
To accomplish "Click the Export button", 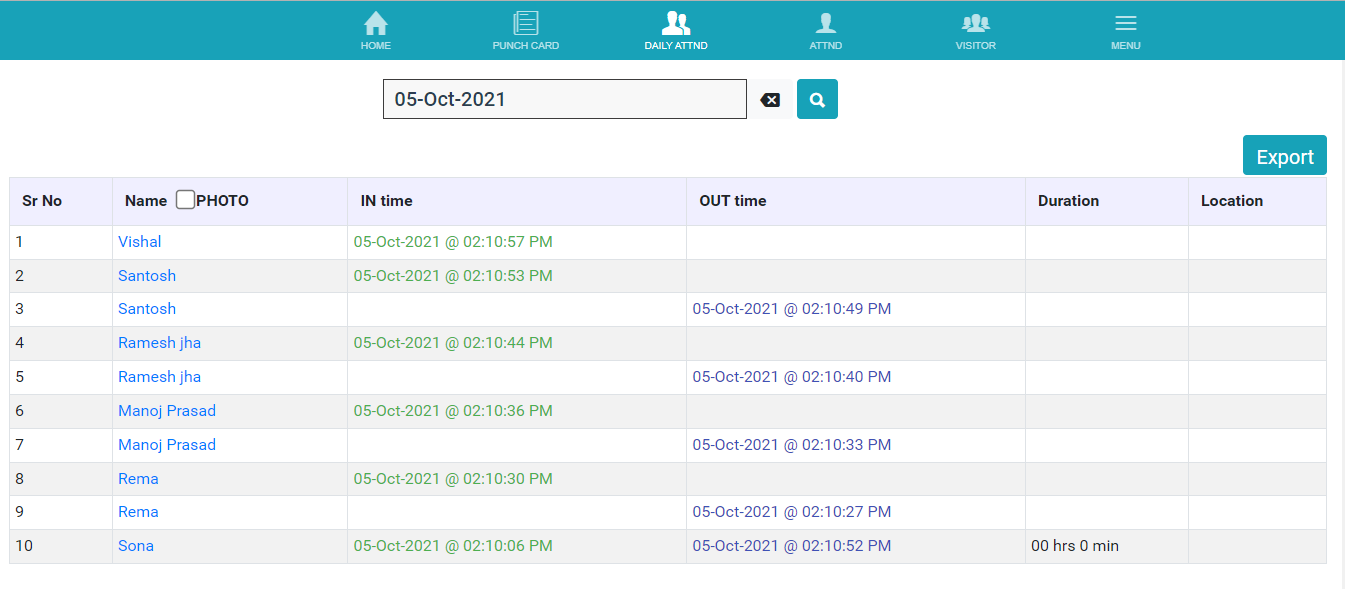I will coord(1284,156).
